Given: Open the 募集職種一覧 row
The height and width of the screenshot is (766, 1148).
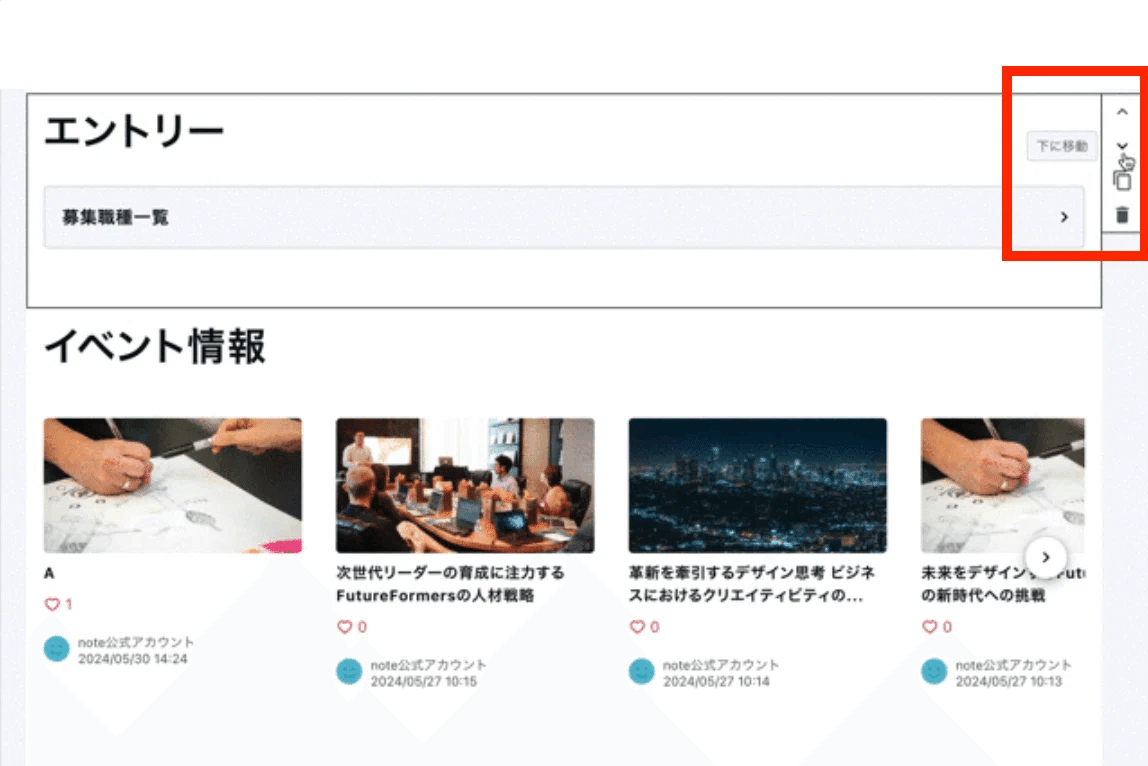Looking at the screenshot, I should (564, 217).
